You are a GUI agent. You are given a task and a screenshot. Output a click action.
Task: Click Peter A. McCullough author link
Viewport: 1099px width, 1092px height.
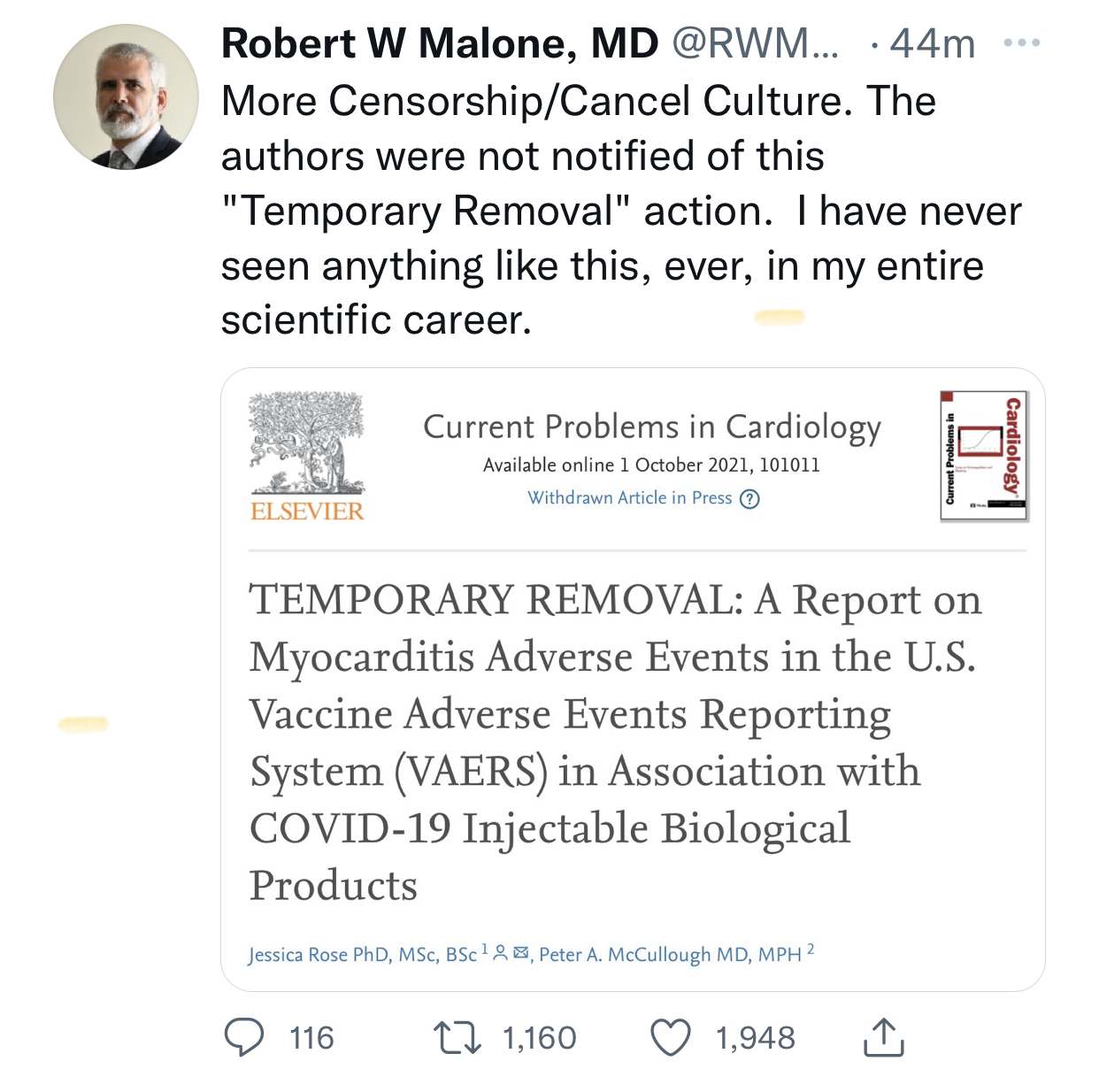(670, 954)
